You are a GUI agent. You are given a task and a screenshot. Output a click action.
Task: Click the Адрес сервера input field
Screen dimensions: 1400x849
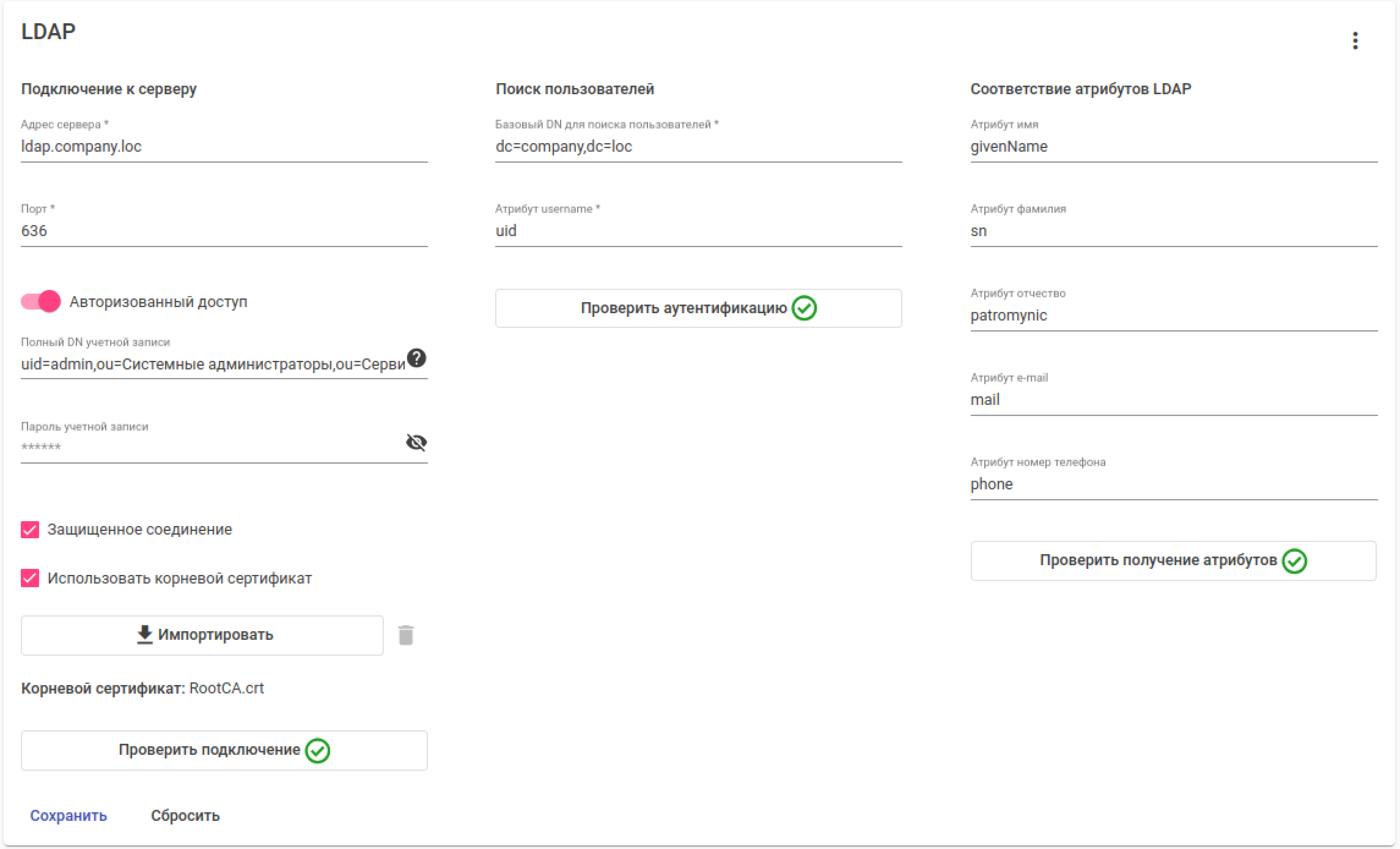[x=224, y=147]
